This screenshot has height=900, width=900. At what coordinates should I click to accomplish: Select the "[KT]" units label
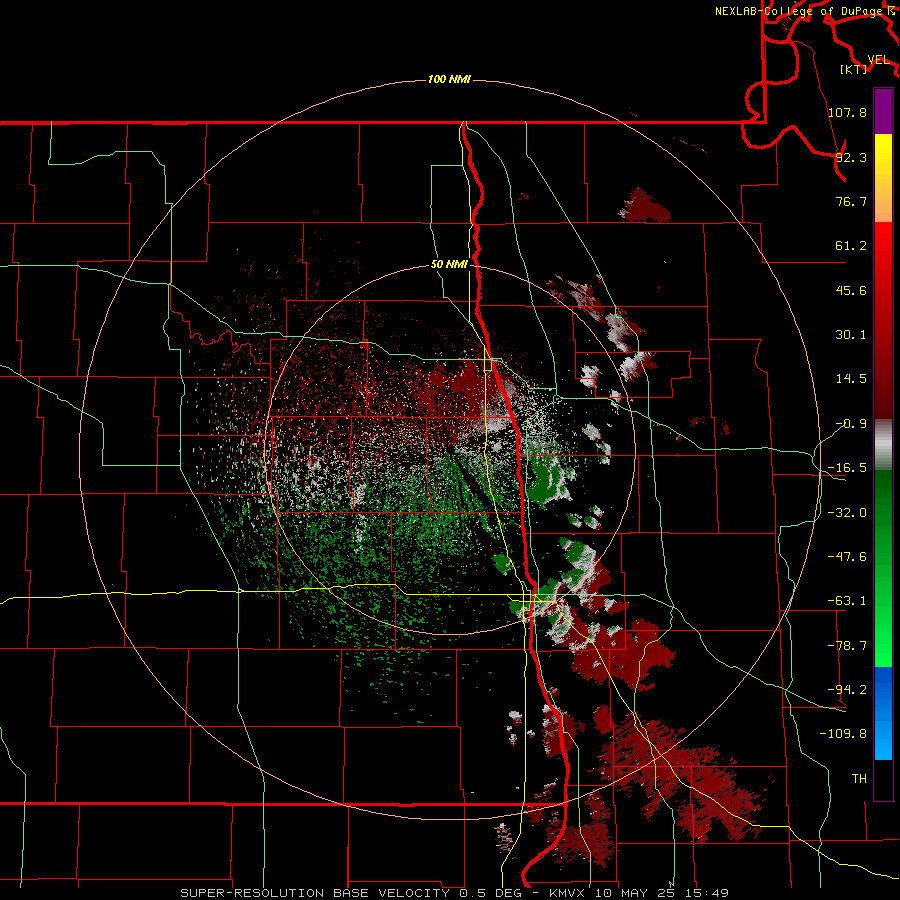854,69
